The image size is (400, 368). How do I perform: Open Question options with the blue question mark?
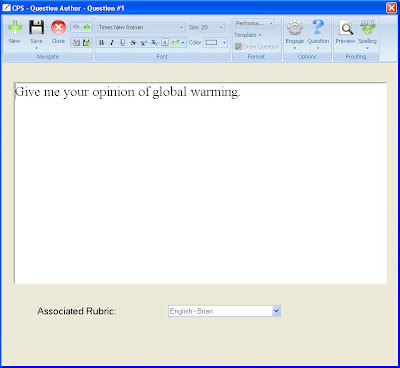pos(318,27)
